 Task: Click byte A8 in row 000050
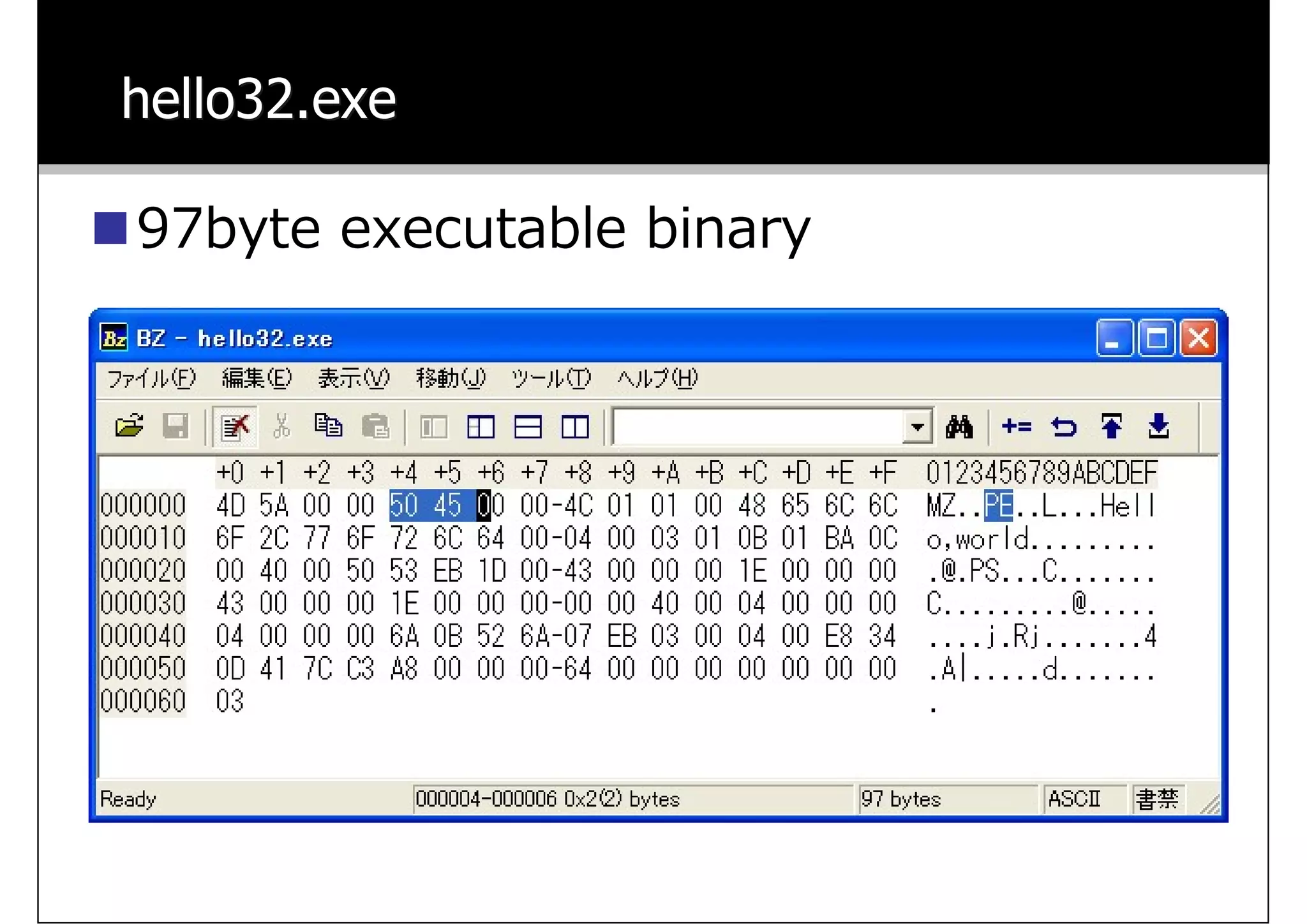(404, 669)
